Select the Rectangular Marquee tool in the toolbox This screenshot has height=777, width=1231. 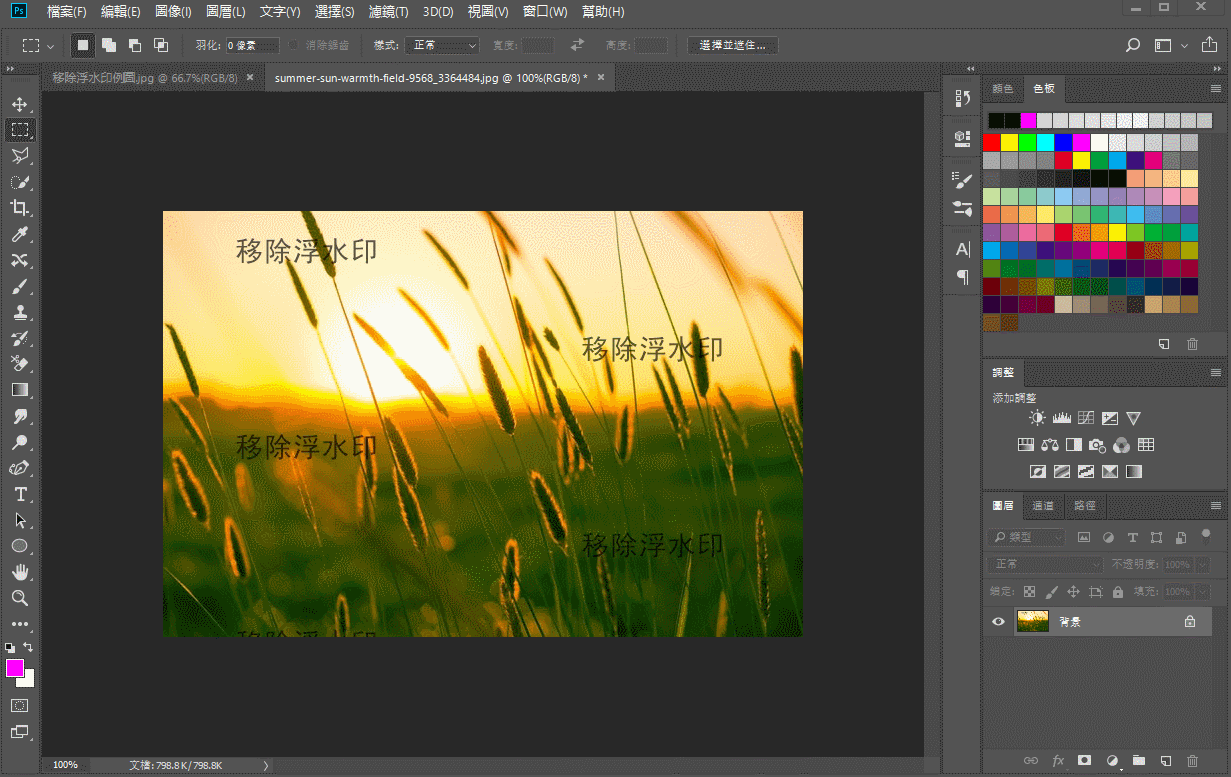[19, 130]
